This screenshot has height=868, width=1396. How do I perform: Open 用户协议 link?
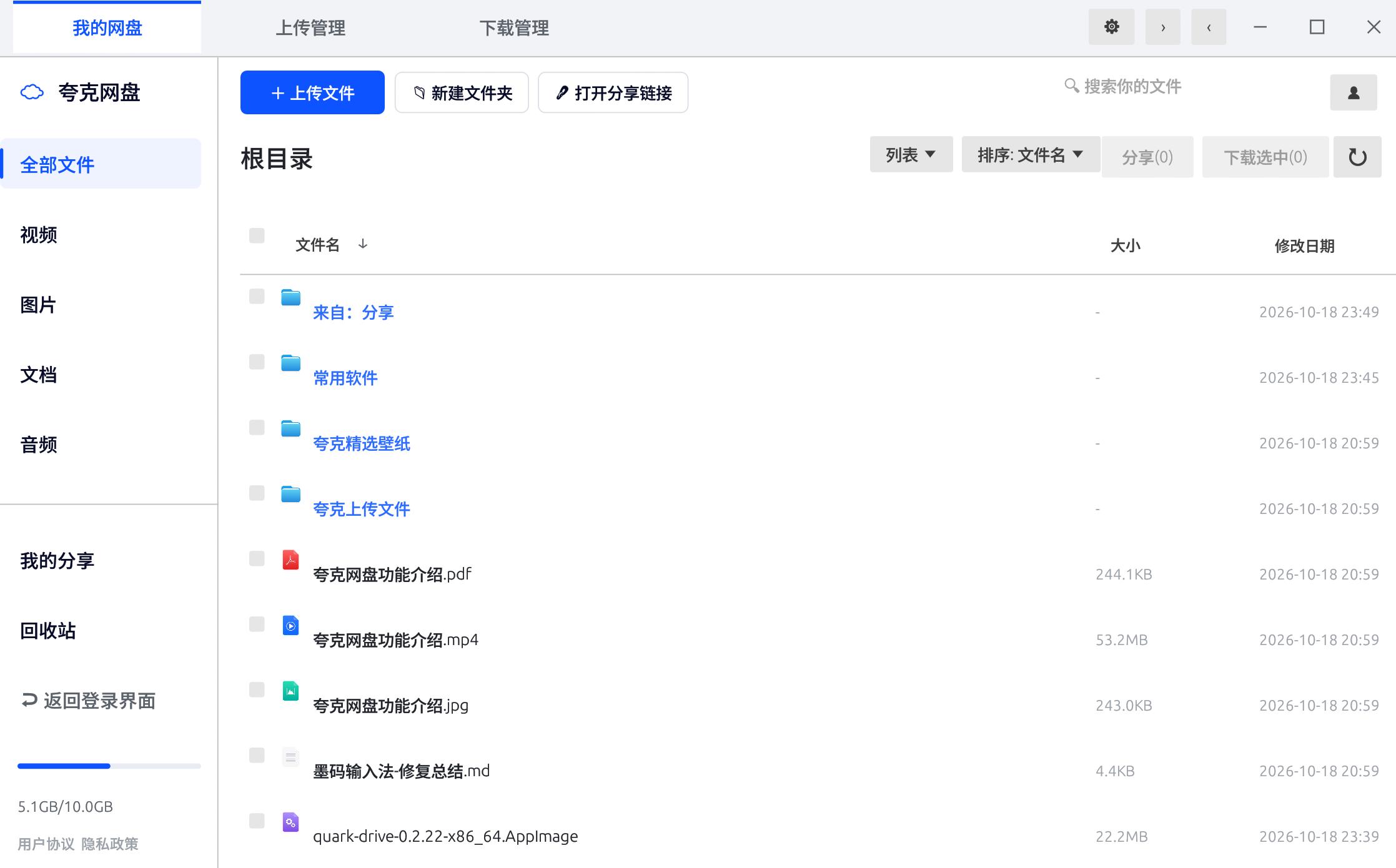coord(46,844)
